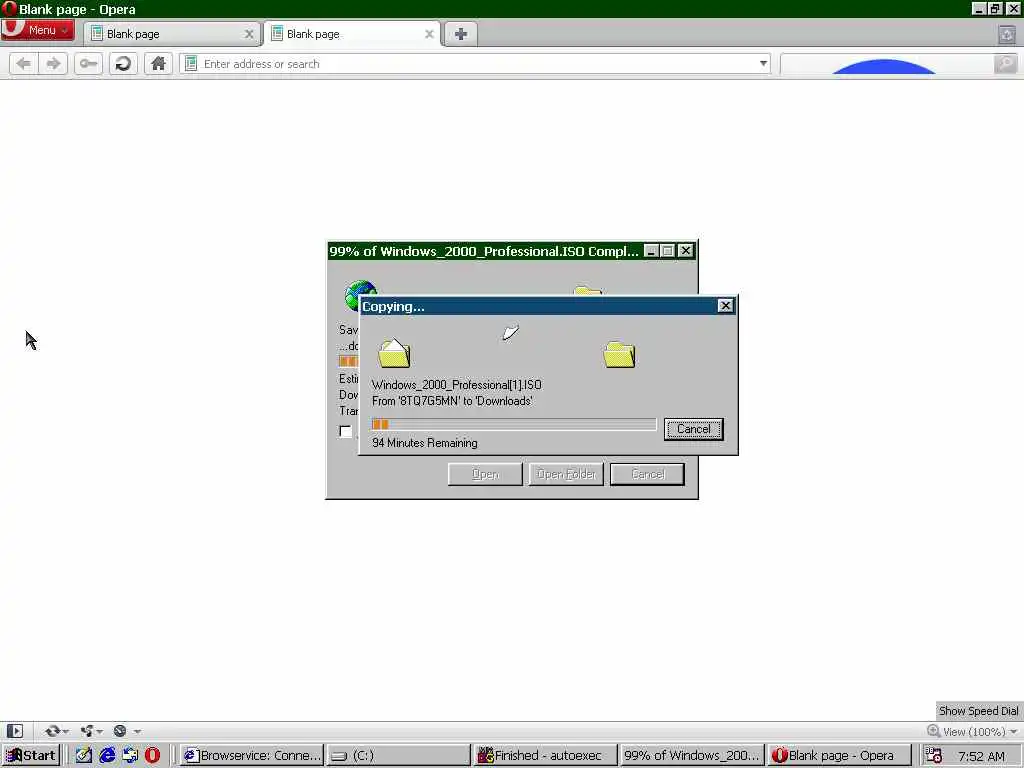Open the View 100% zoom dropdown

coord(972,731)
